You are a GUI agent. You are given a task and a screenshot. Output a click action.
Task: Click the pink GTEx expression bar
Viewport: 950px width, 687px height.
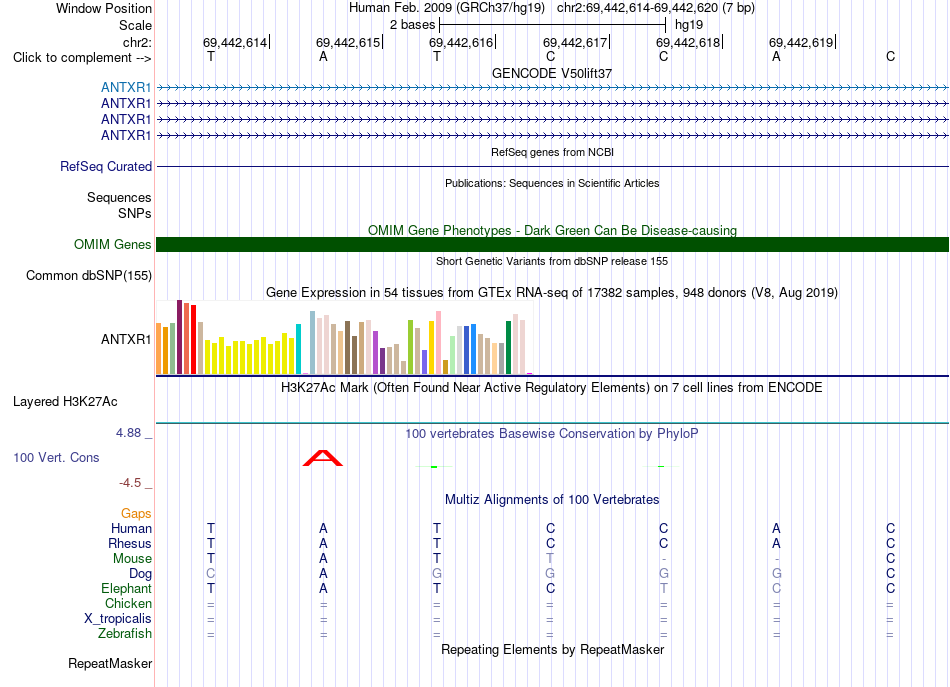click(x=438, y=343)
